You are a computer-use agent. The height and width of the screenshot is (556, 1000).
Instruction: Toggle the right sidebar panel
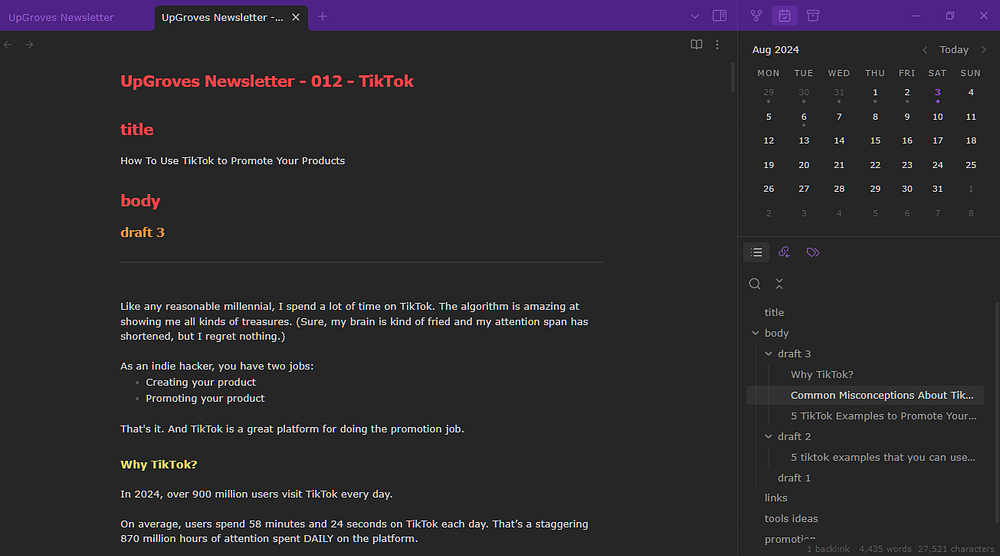[719, 16]
